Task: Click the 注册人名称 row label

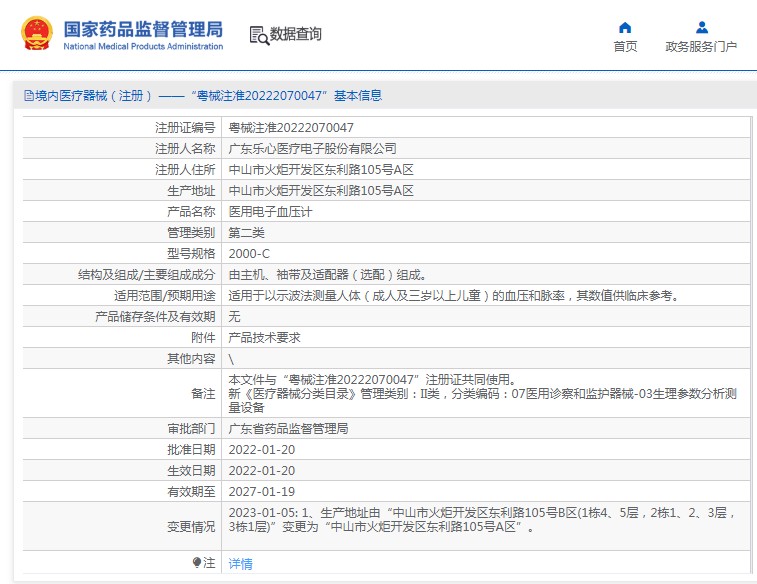Action: (185, 149)
